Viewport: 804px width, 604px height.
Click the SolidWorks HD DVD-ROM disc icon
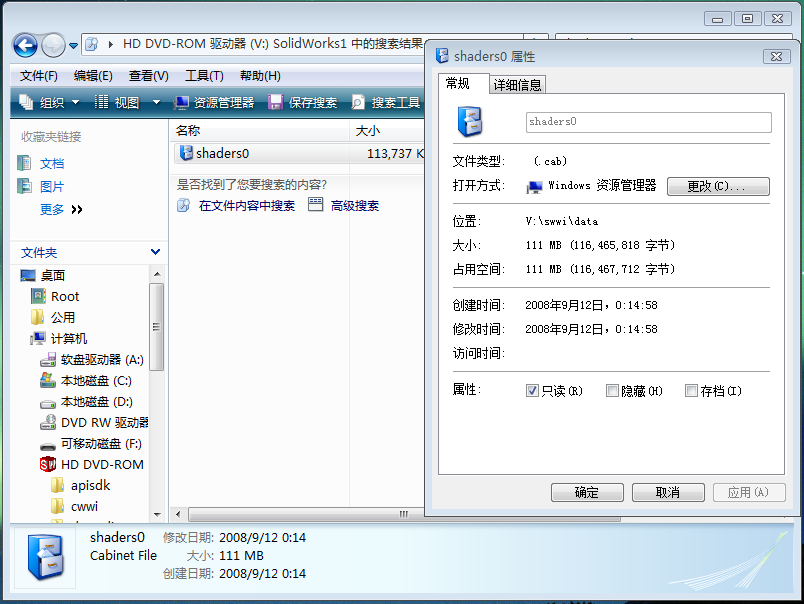point(48,465)
